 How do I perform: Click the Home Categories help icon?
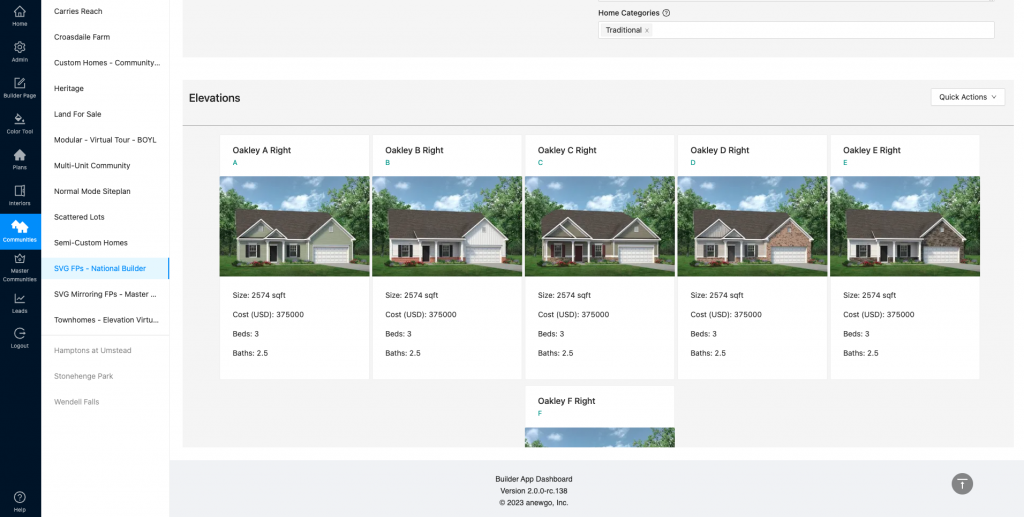(666, 12)
